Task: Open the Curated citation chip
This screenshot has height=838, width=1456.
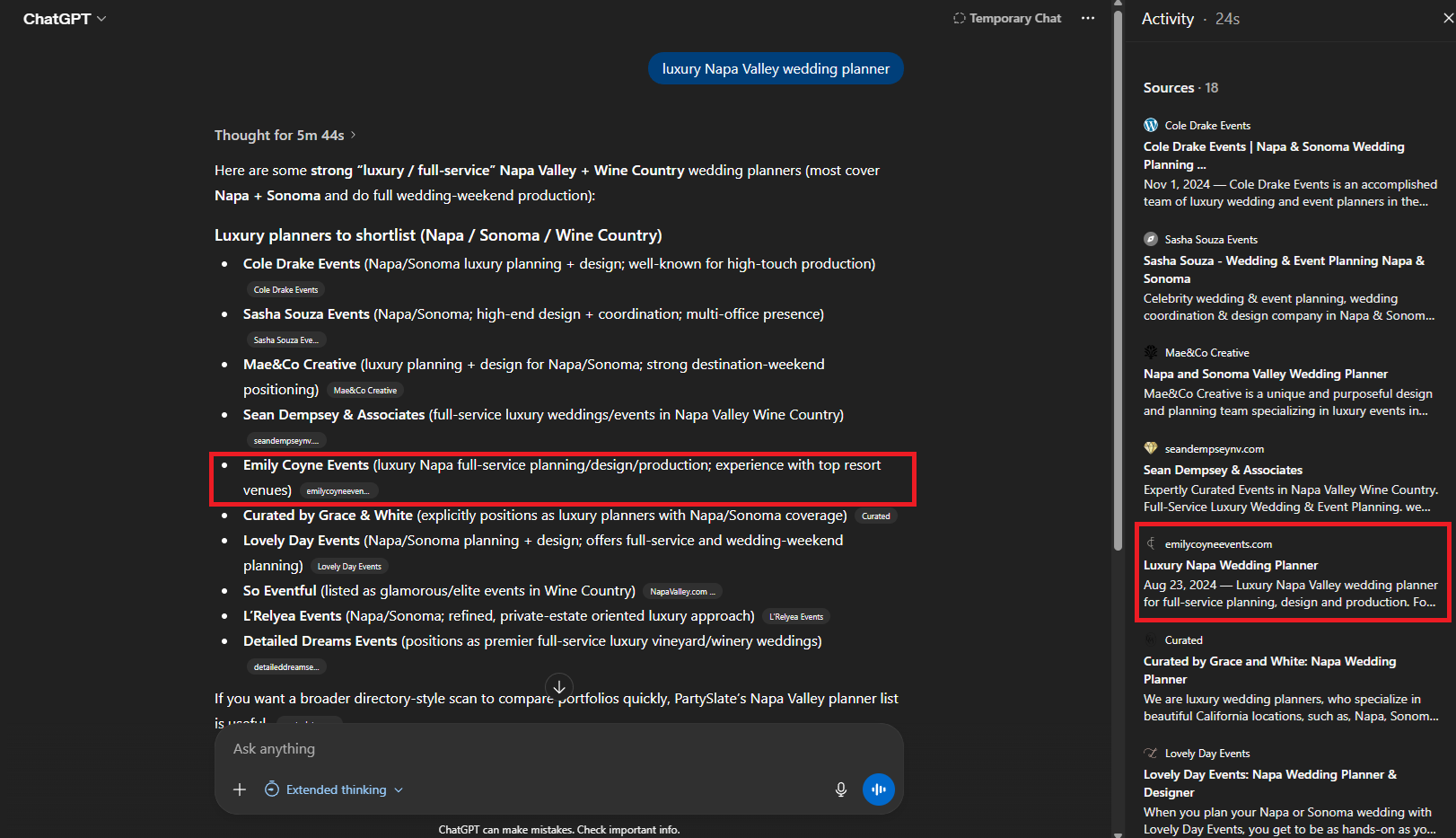Action: (x=875, y=516)
